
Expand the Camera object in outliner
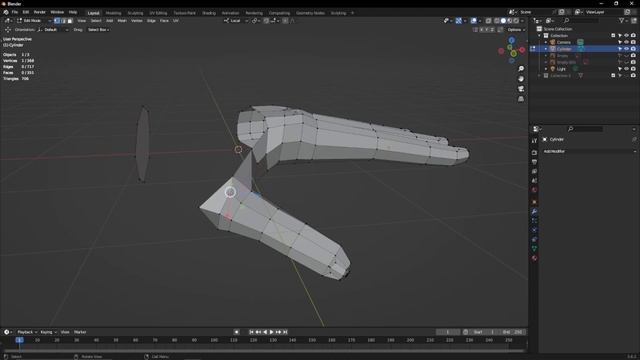click(546, 42)
